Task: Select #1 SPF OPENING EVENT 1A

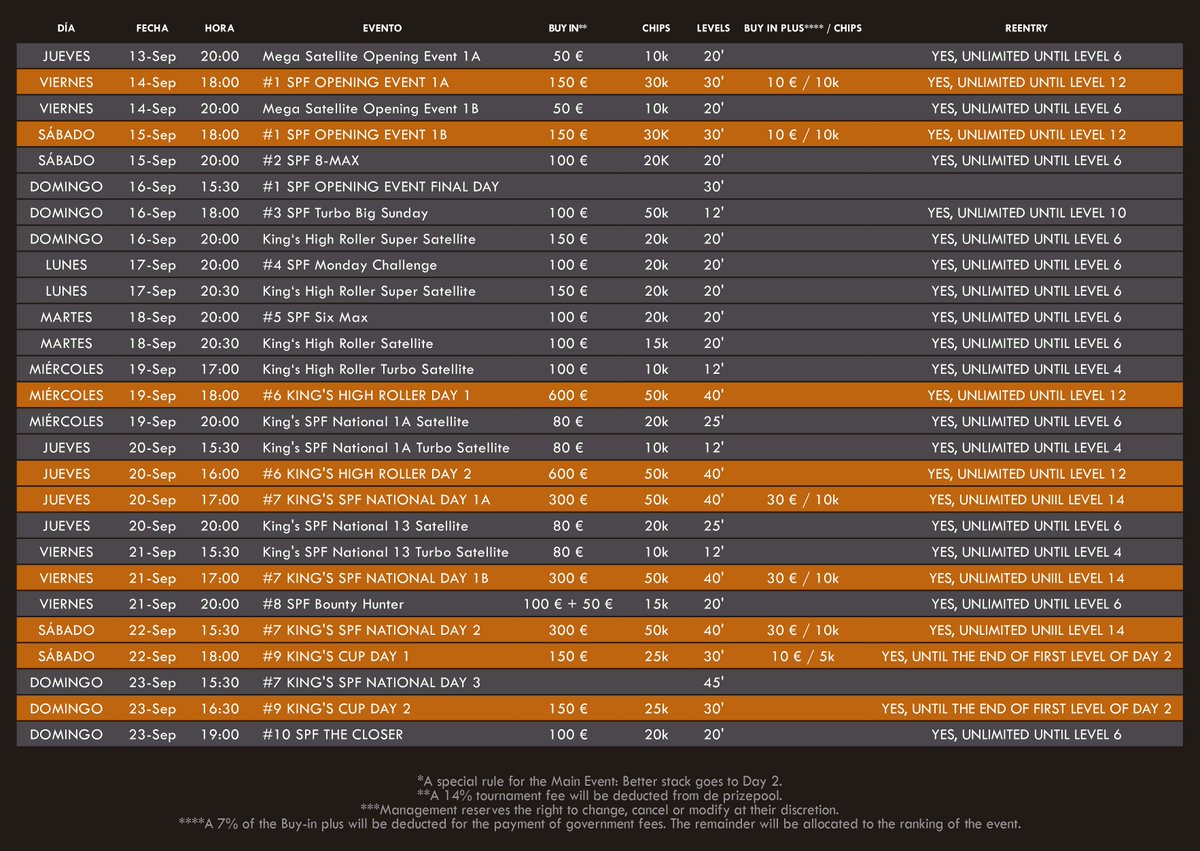Action: point(355,82)
